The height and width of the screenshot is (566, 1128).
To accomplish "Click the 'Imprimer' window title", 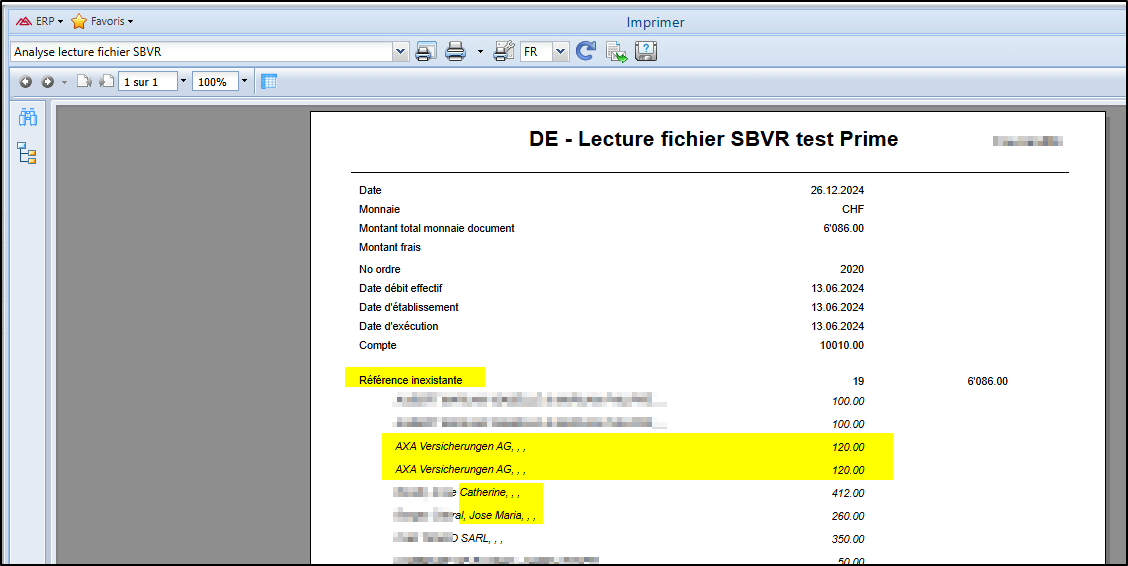I will coord(655,22).
